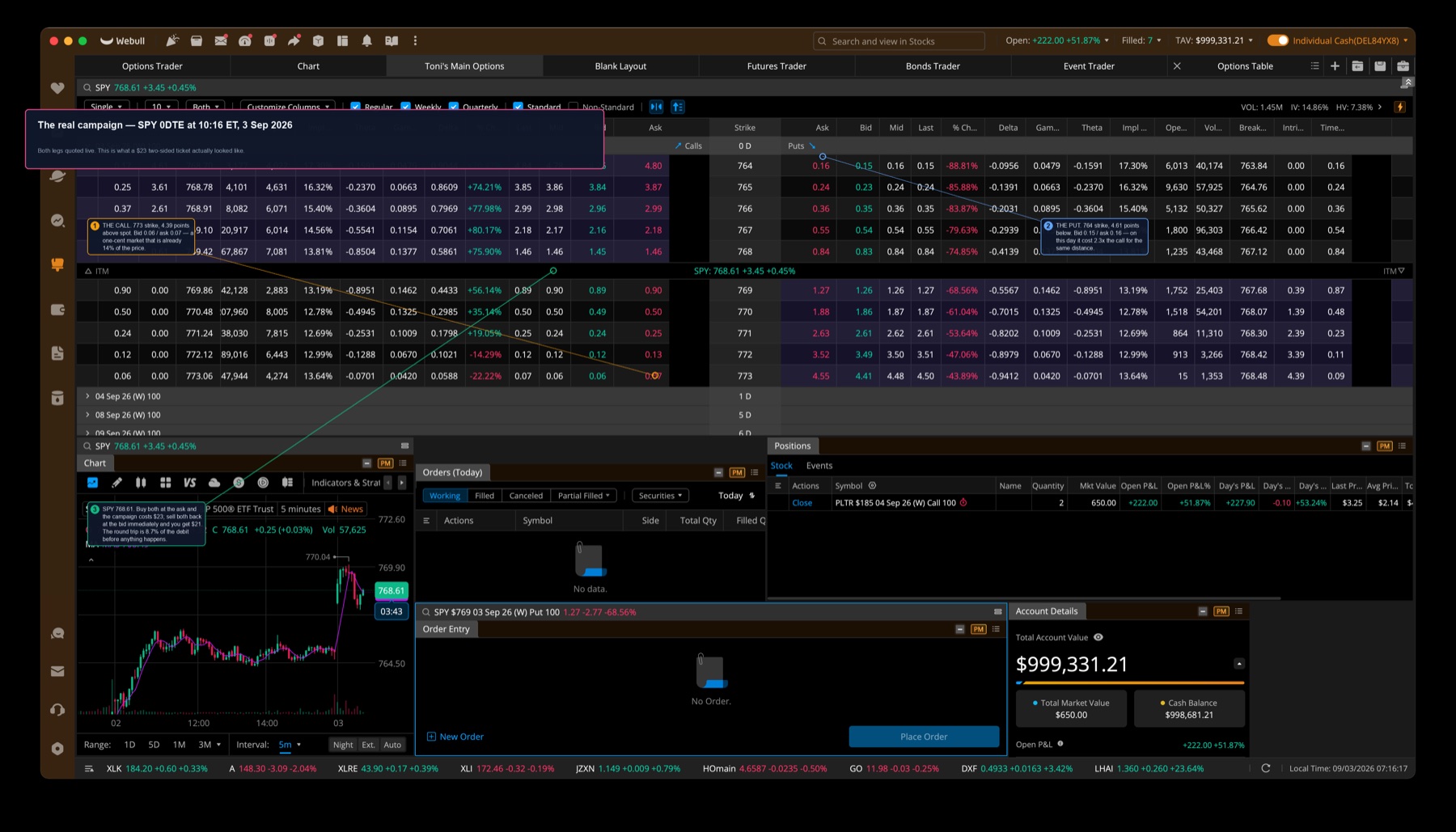Click the bell notifications icon in top toolbar
This screenshot has width=1456, height=832.
[x=367, y=40]
